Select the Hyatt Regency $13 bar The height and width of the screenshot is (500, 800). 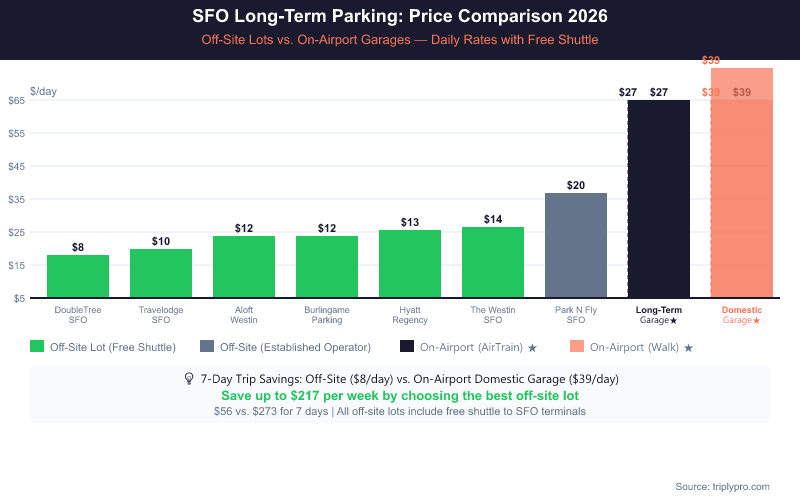[x=410, y=264]
